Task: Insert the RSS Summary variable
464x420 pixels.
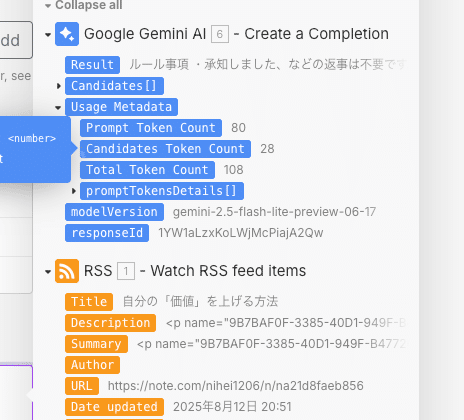Action: tap(96, 344)
